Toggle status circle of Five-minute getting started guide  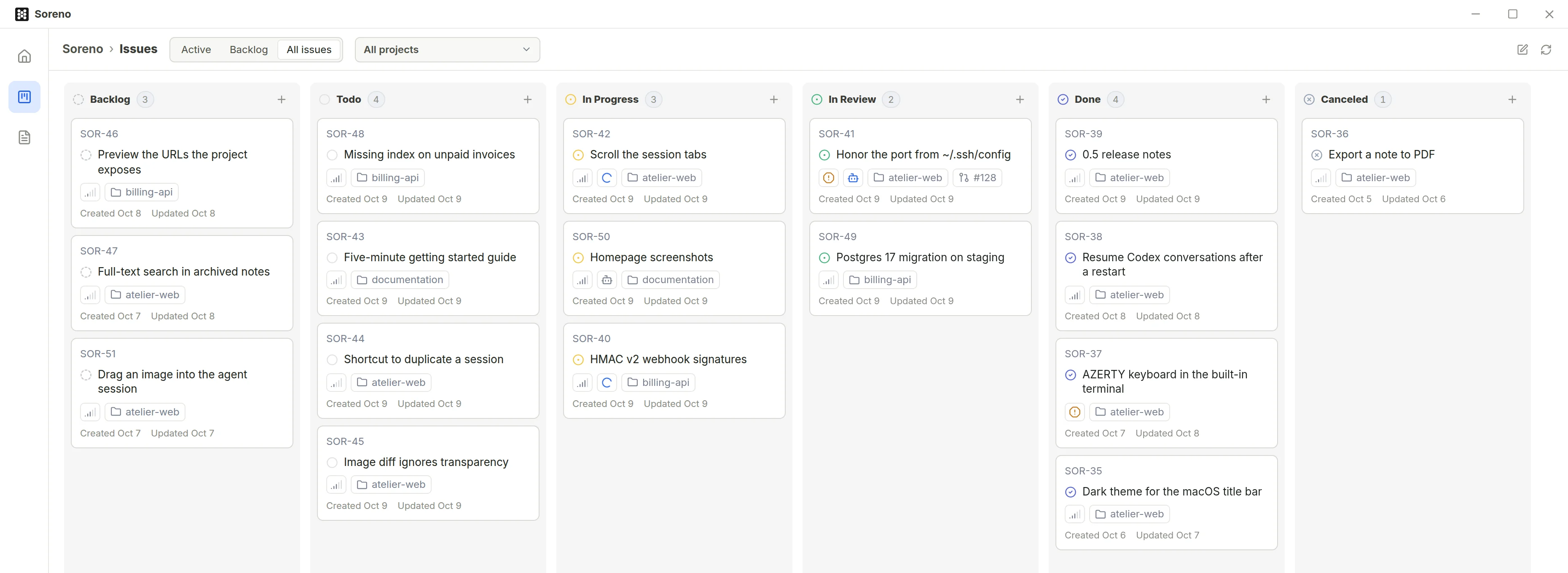[x=332, y=258]
